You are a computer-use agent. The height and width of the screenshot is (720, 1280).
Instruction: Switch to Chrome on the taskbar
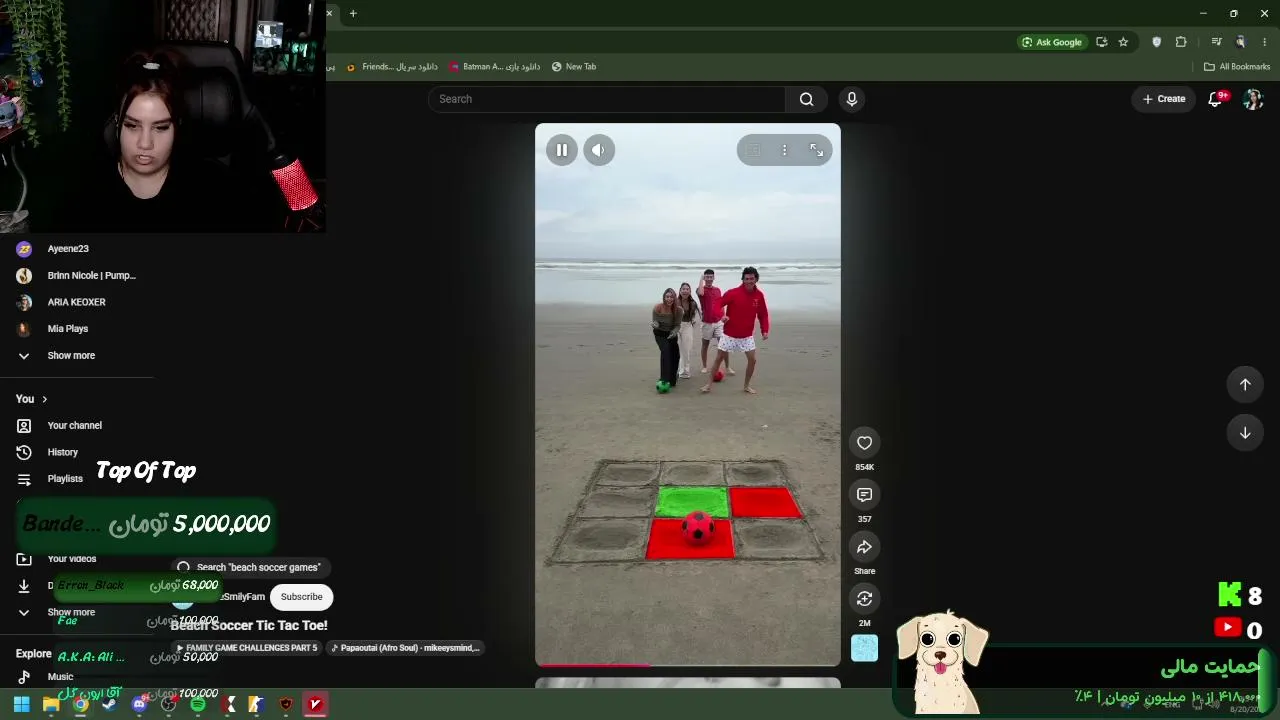pos(80,704)
